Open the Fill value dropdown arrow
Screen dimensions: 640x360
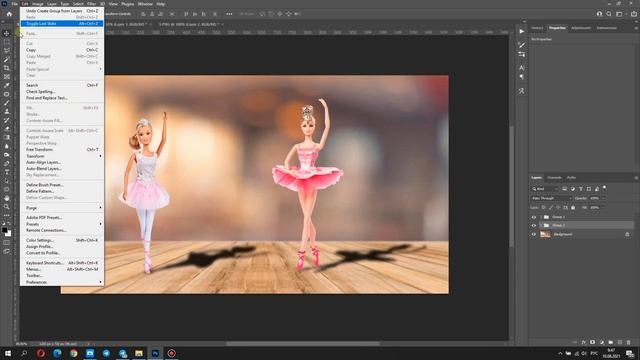click(x=603, y=208)
